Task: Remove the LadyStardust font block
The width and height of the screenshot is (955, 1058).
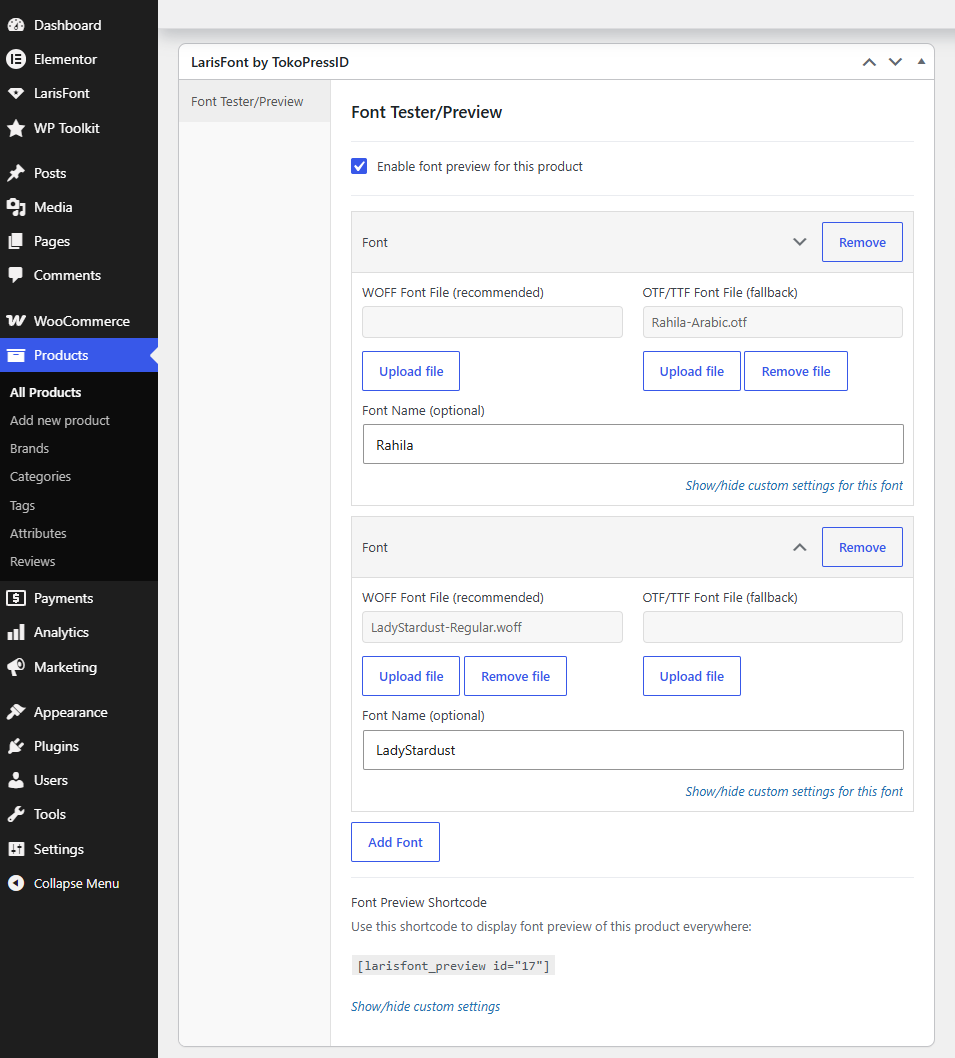Action: pyautogui.click(x=862, y=547)
